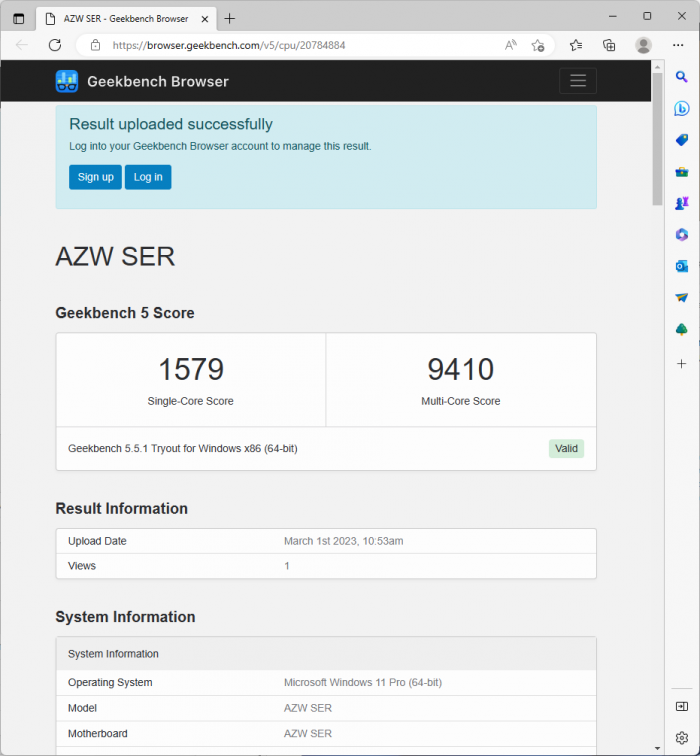This screenshot has height=756, width=700.
Task: Open the Favorites list icon
Action: (576, 45)
